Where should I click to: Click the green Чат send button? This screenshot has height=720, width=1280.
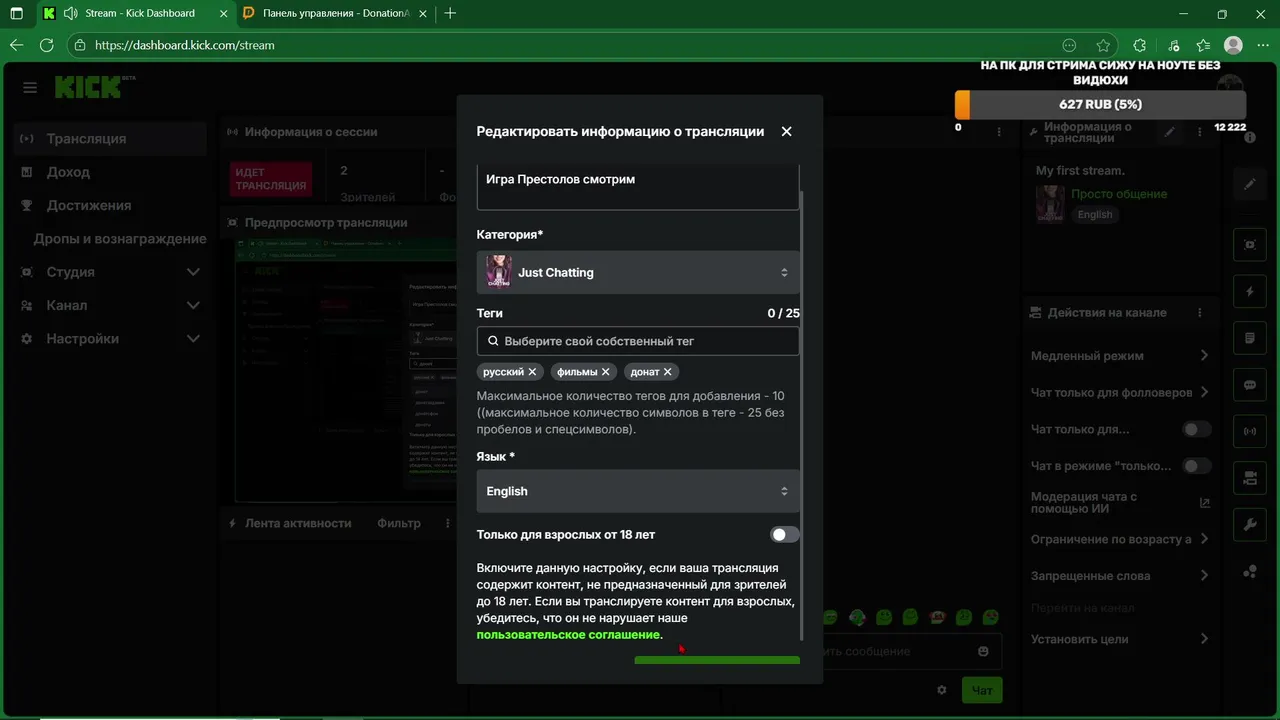coord(982,690)
